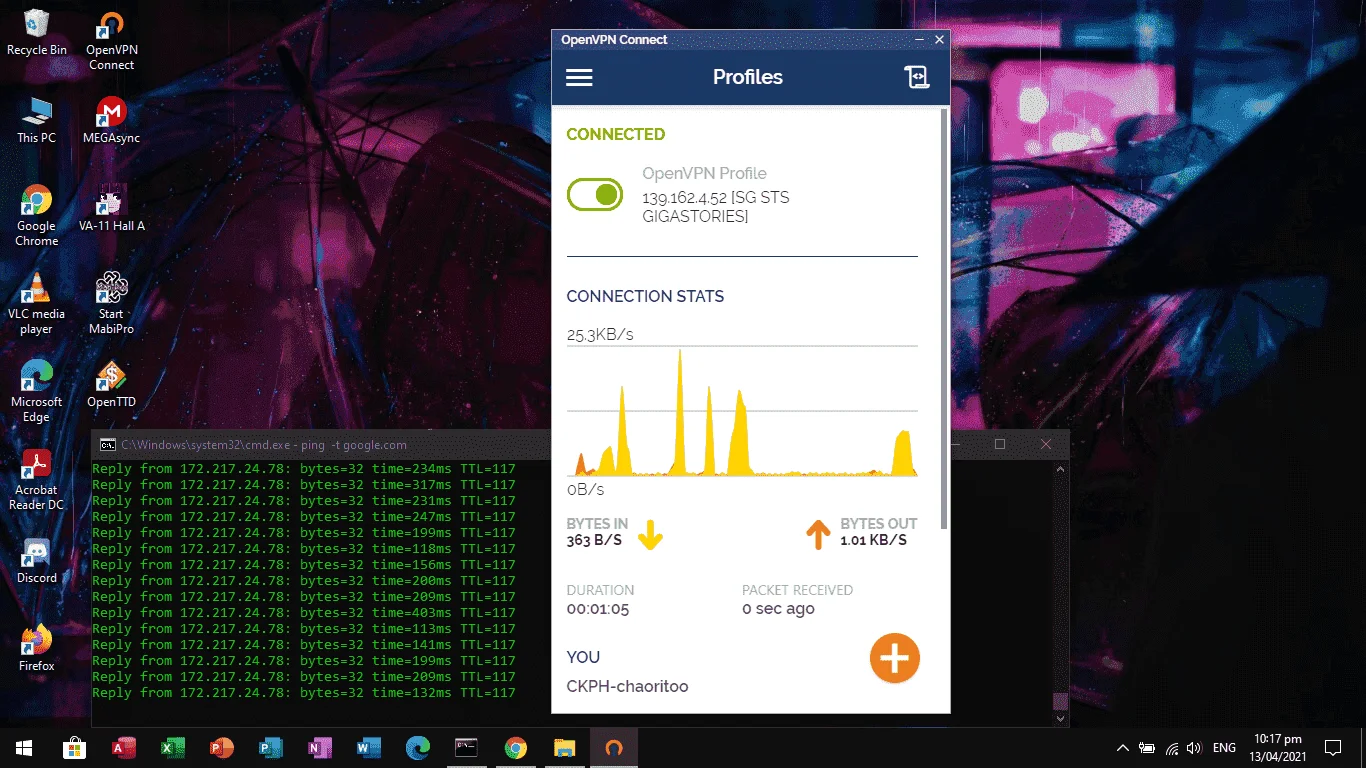Click the CONNECTION STATS heading
Image resolution: width=1366 pixels, height=768 pixels.
pos(645,297)
